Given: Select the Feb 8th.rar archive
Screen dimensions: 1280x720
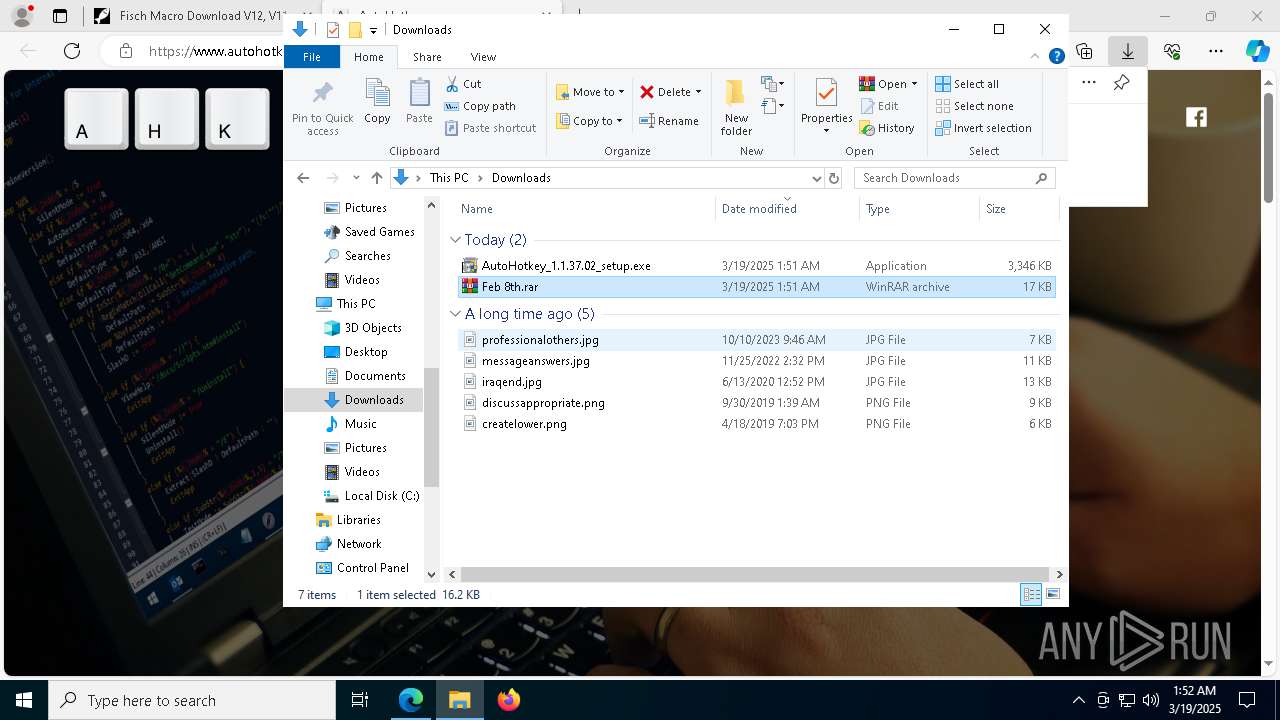Looking at the screenshot, I should tap(756, 287).
